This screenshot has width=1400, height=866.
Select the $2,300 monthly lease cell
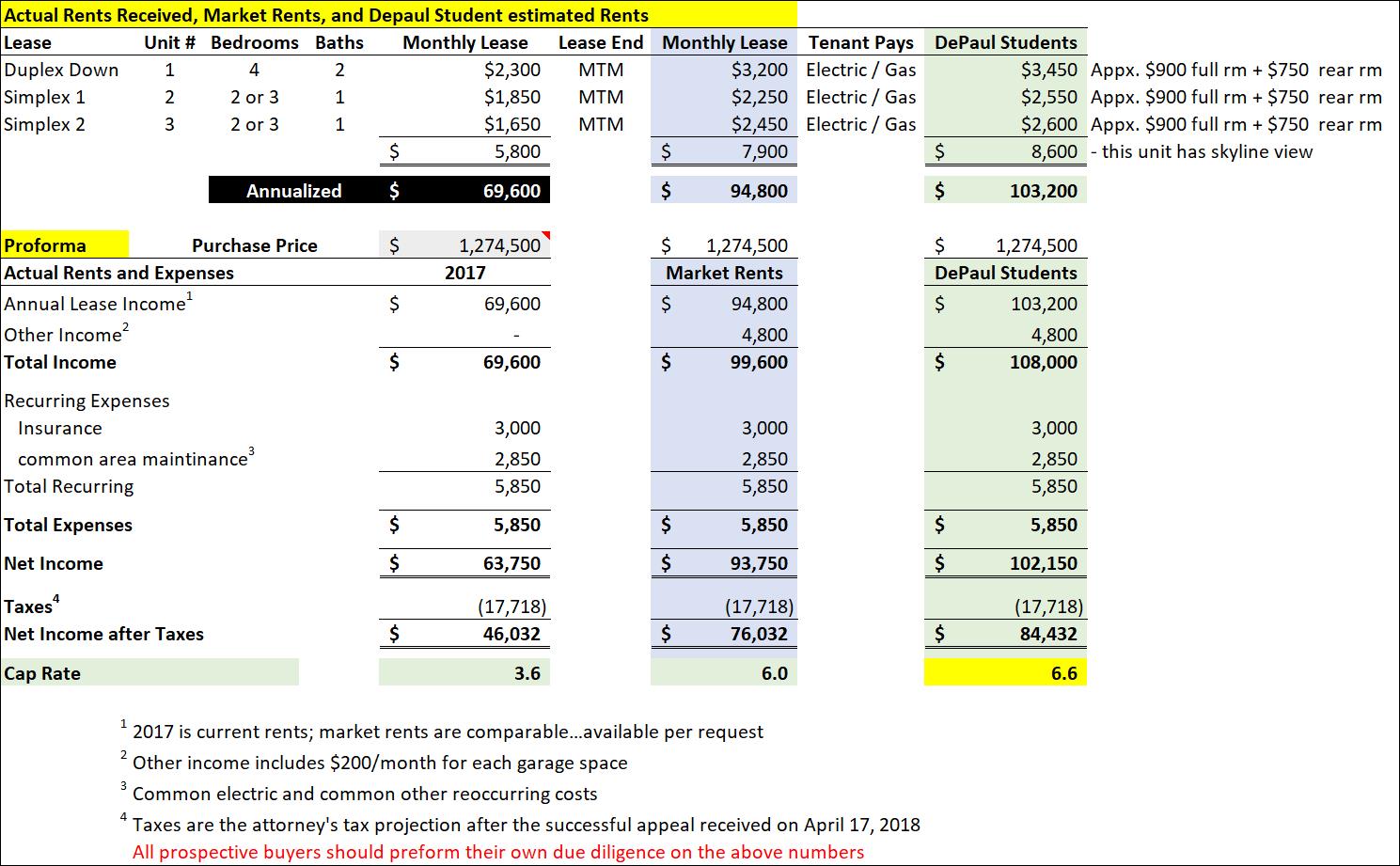(511, 70)
